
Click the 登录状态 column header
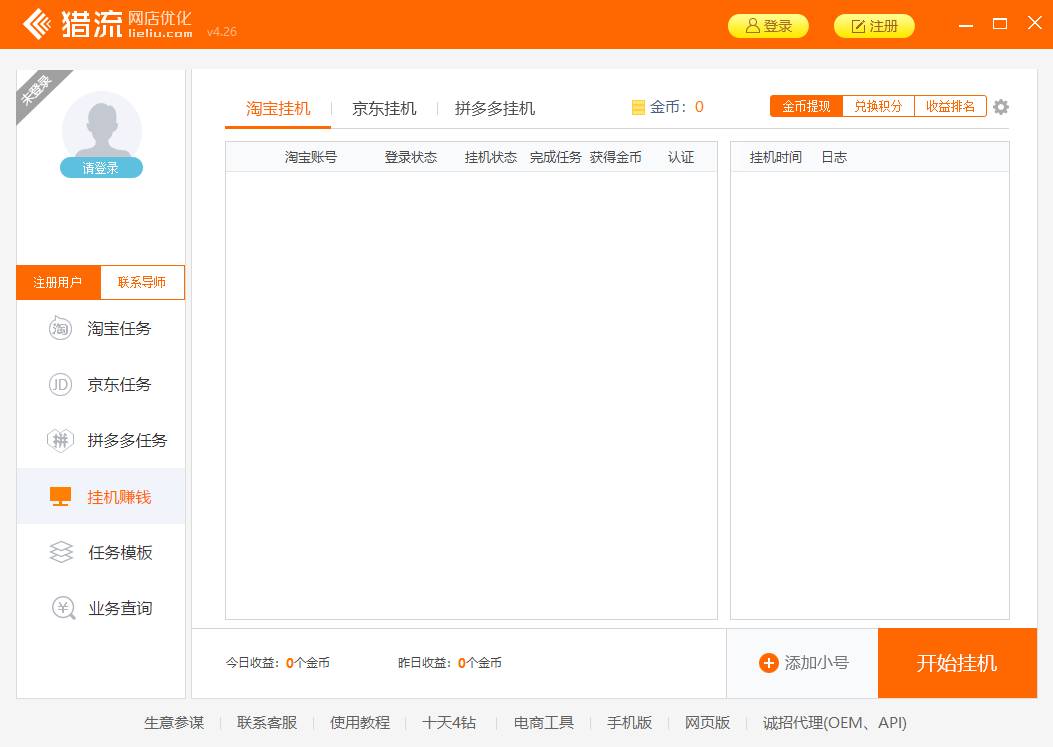click(x=411, y=157)
